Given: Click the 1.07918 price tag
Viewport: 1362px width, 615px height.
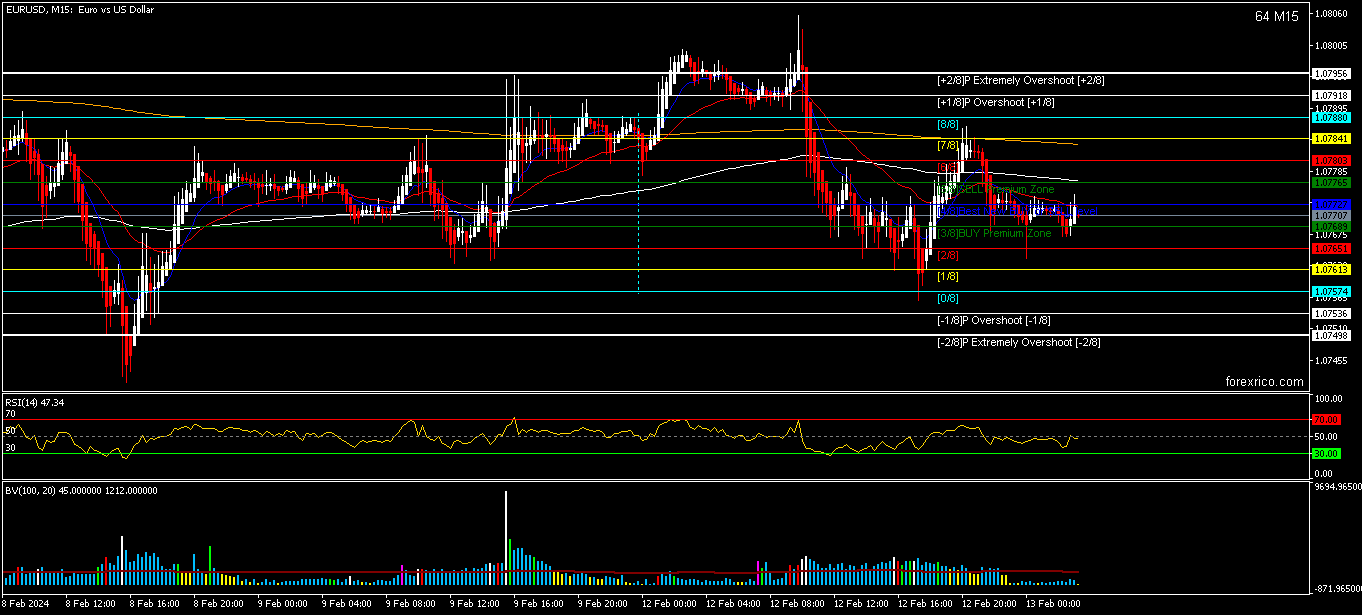Looking at the screenshot, I should pyautogui.click(x=1333, y=96).
